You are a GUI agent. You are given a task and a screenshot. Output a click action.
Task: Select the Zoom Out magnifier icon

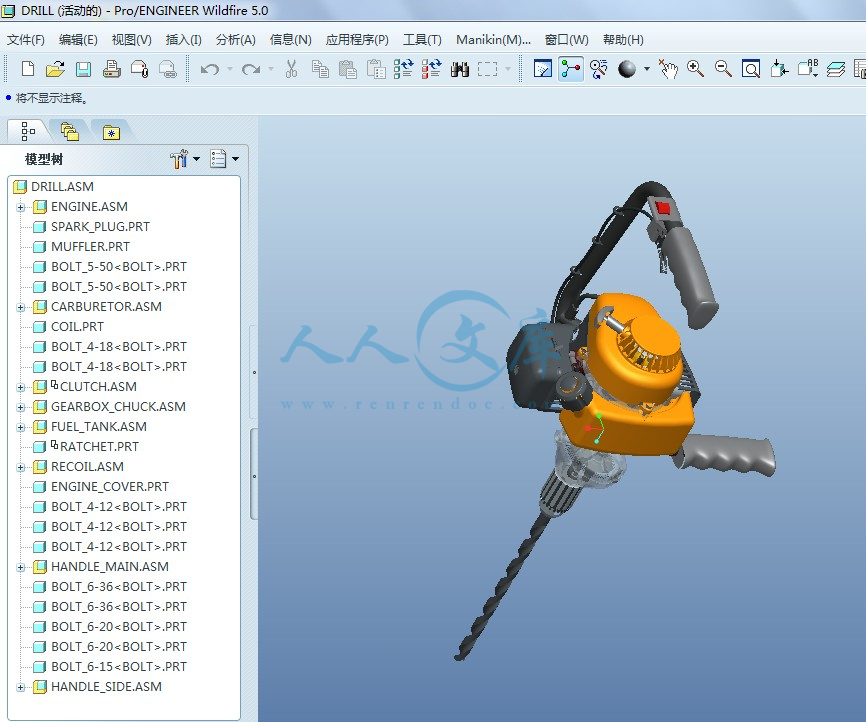pyautogui.click(x=723, y=69)
